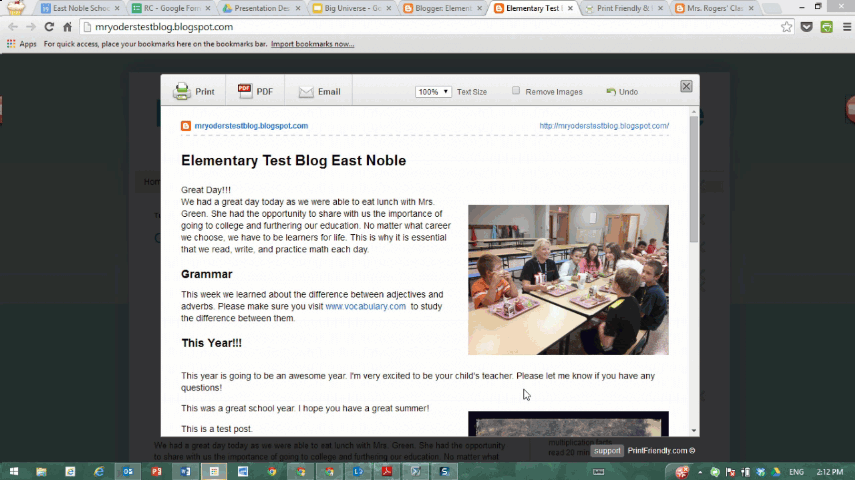Viewport: 855px width, 480px height.
Task: Reload the page
Action: coord(49,27)
